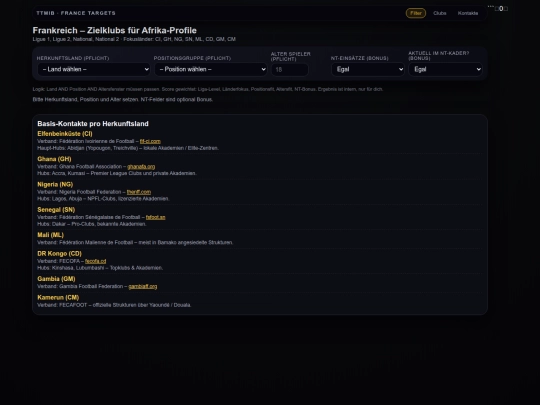This screenshot has width=540, height=405.
Task: Click the NT-Einsätze (Bonus) label
Action: point(360,58)
